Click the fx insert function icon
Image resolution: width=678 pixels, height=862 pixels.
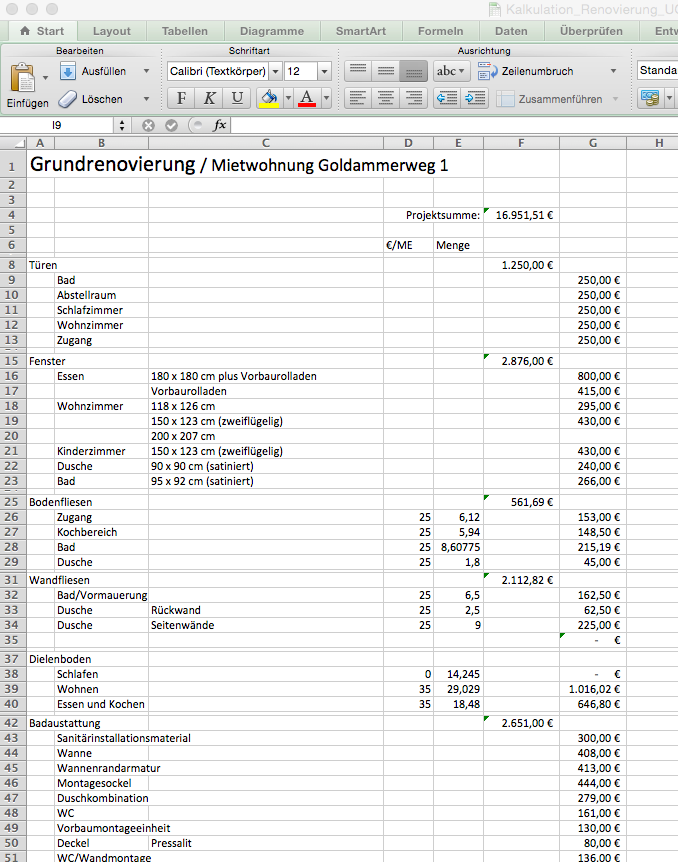click(x=220, y=125)
